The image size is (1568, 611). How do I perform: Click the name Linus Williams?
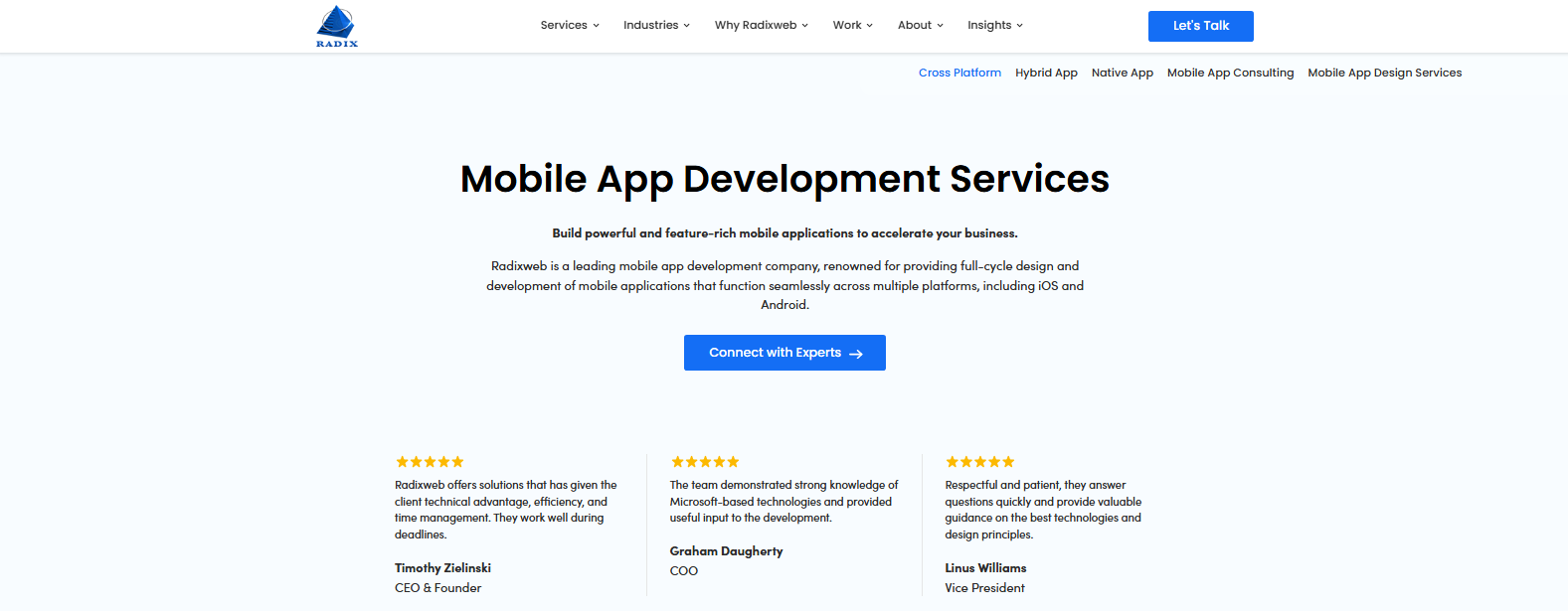tap(985, 568)
